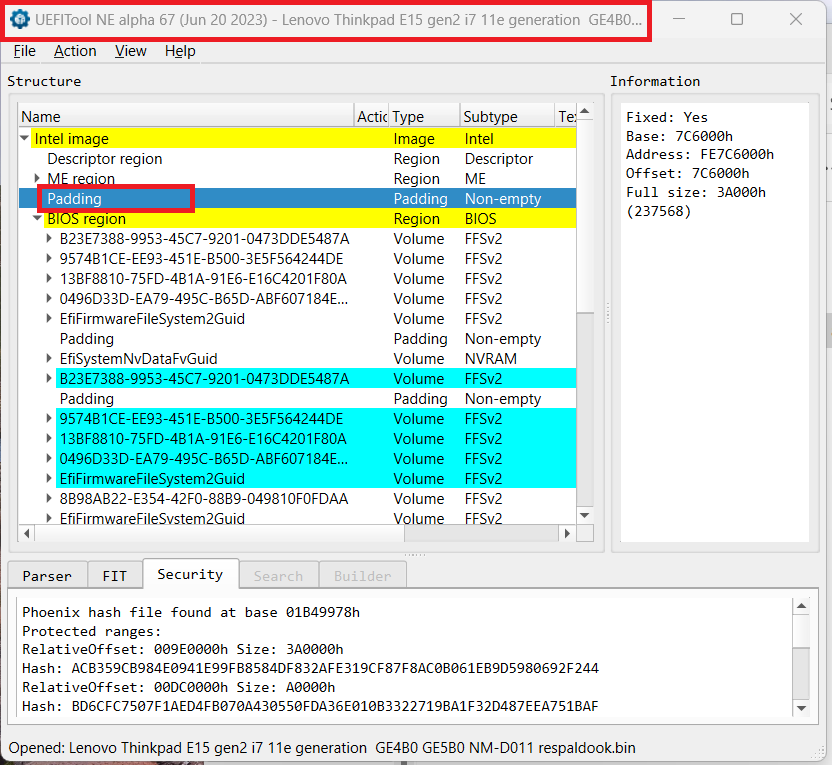Switch to the Parser tab

(x=47, y=576)
